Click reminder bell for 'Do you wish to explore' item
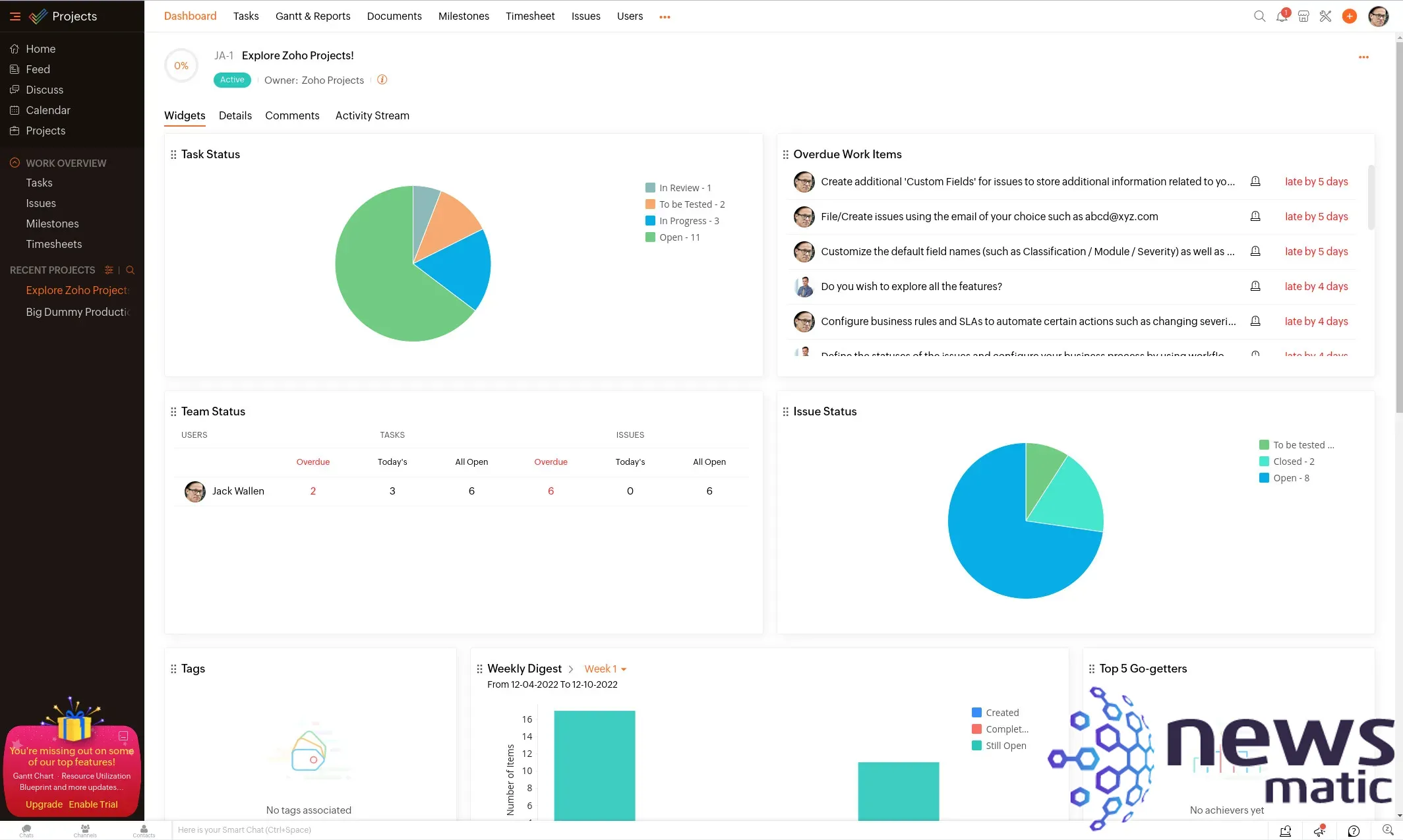 point(1255,286)
